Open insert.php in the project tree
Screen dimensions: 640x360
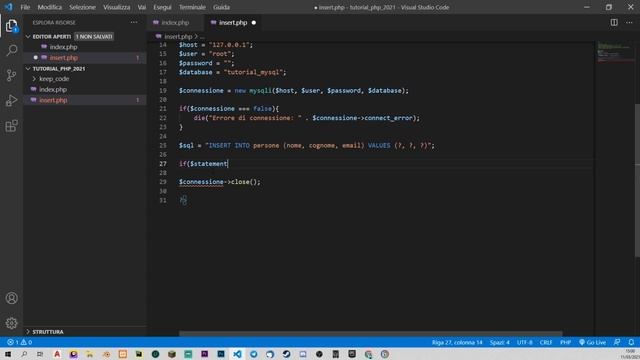point(53,100)
